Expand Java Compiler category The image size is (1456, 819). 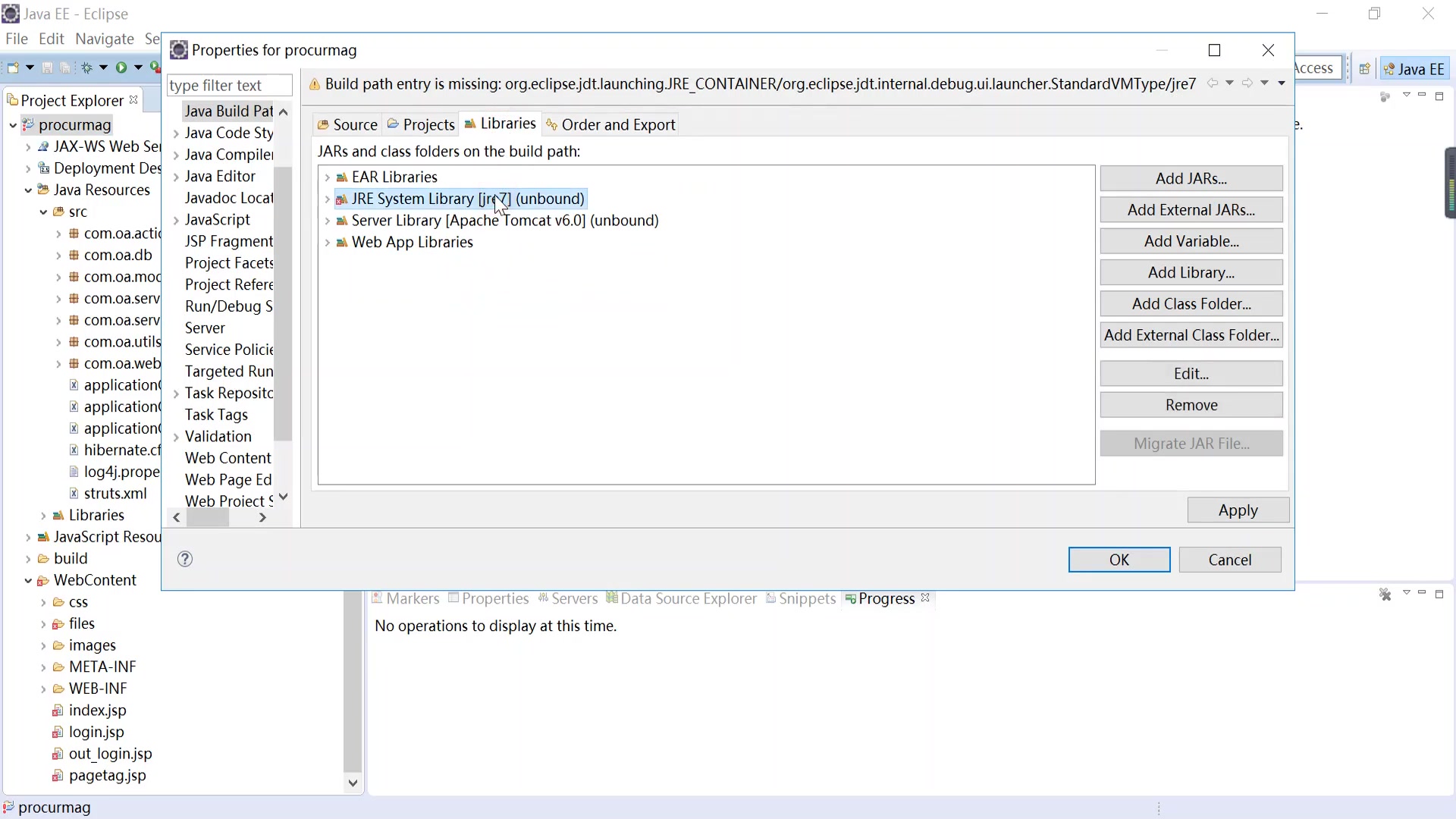[176, 155]
